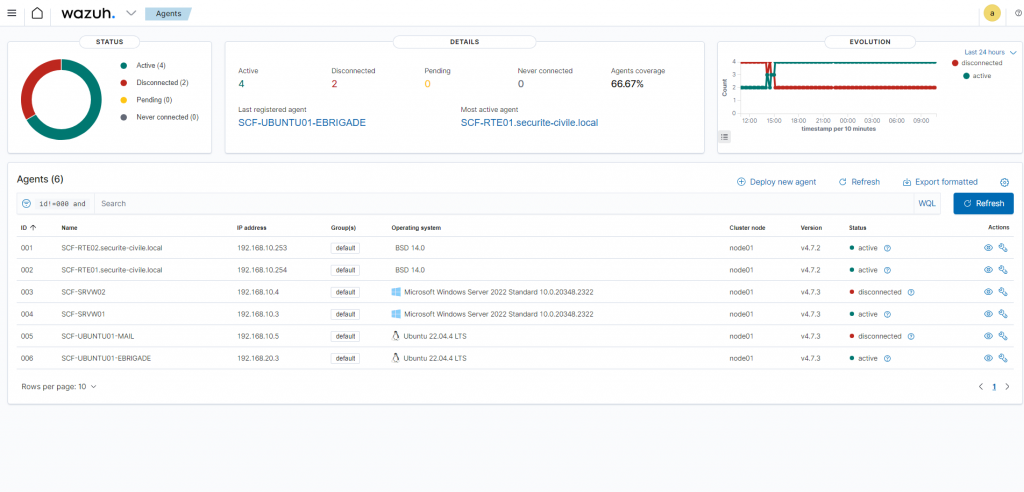Open the user avatar 'a' menu
1024x492 pixels.
point(991,13)
